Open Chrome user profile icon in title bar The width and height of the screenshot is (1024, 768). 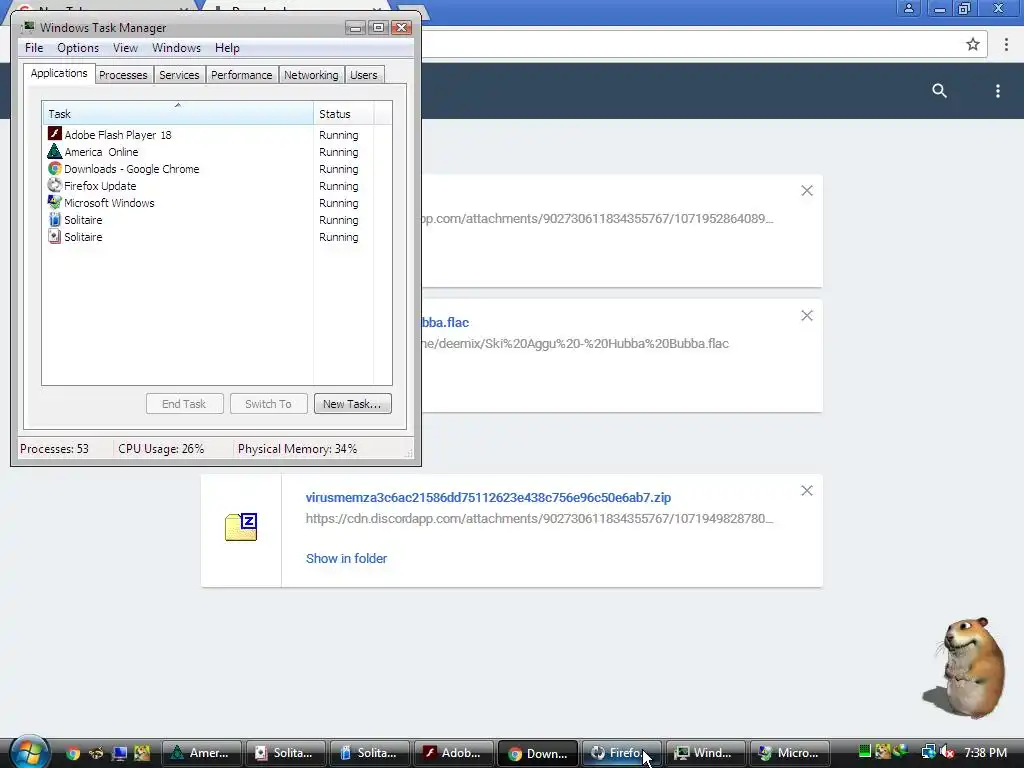[x=908, y=8]
